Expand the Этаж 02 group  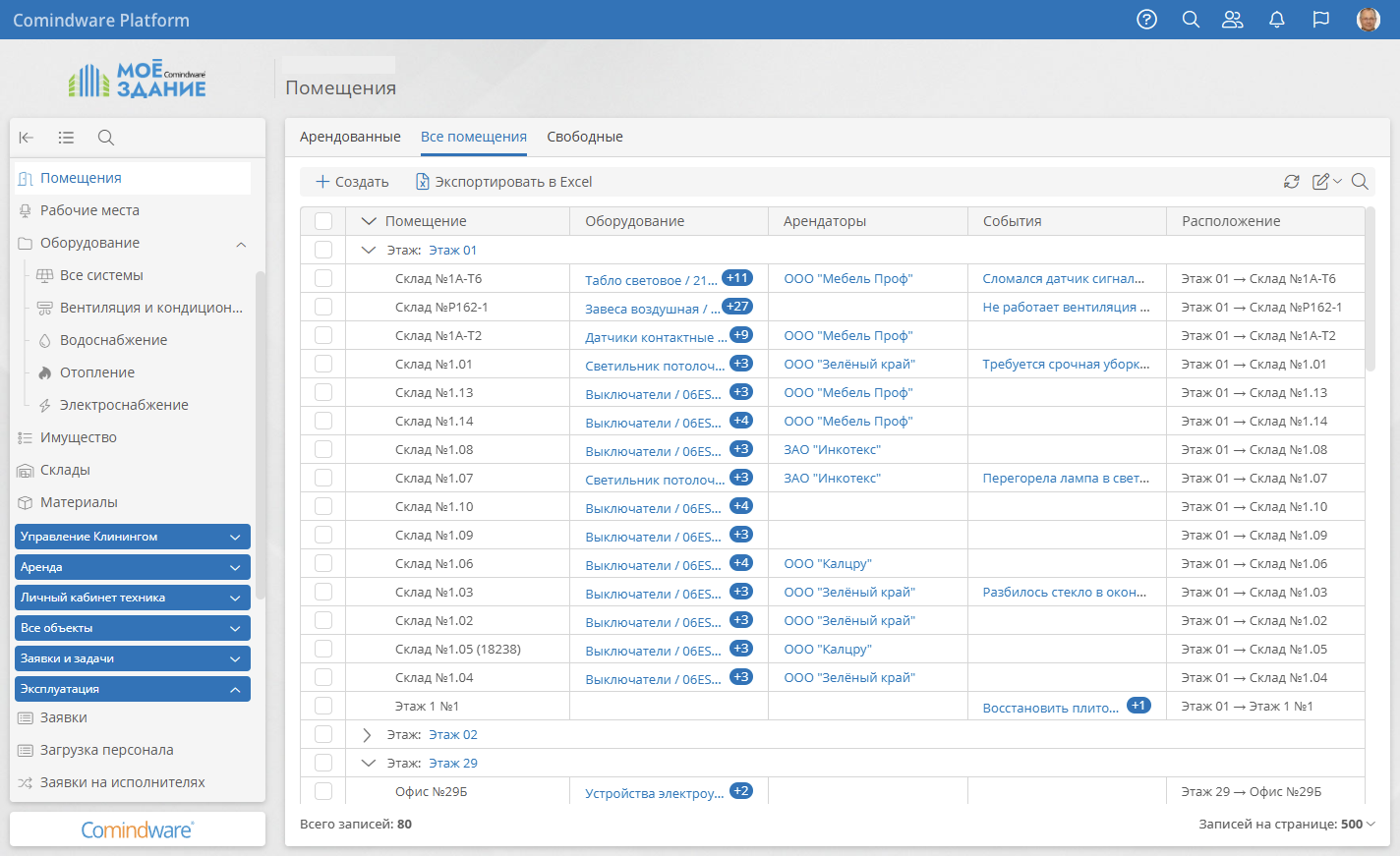368,735
